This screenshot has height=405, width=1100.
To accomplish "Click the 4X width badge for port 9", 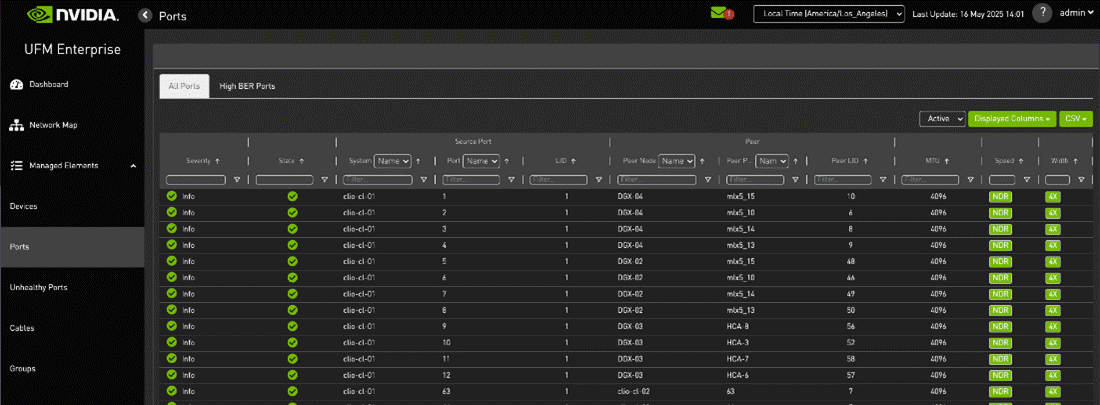I will click(1053, 326).
